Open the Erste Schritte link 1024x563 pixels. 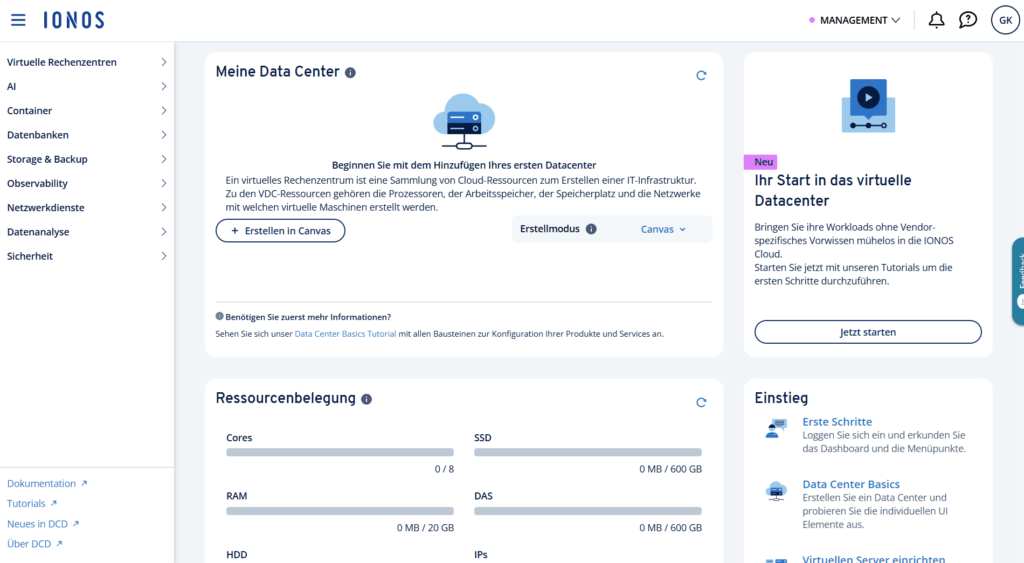[x=837, y=422]
